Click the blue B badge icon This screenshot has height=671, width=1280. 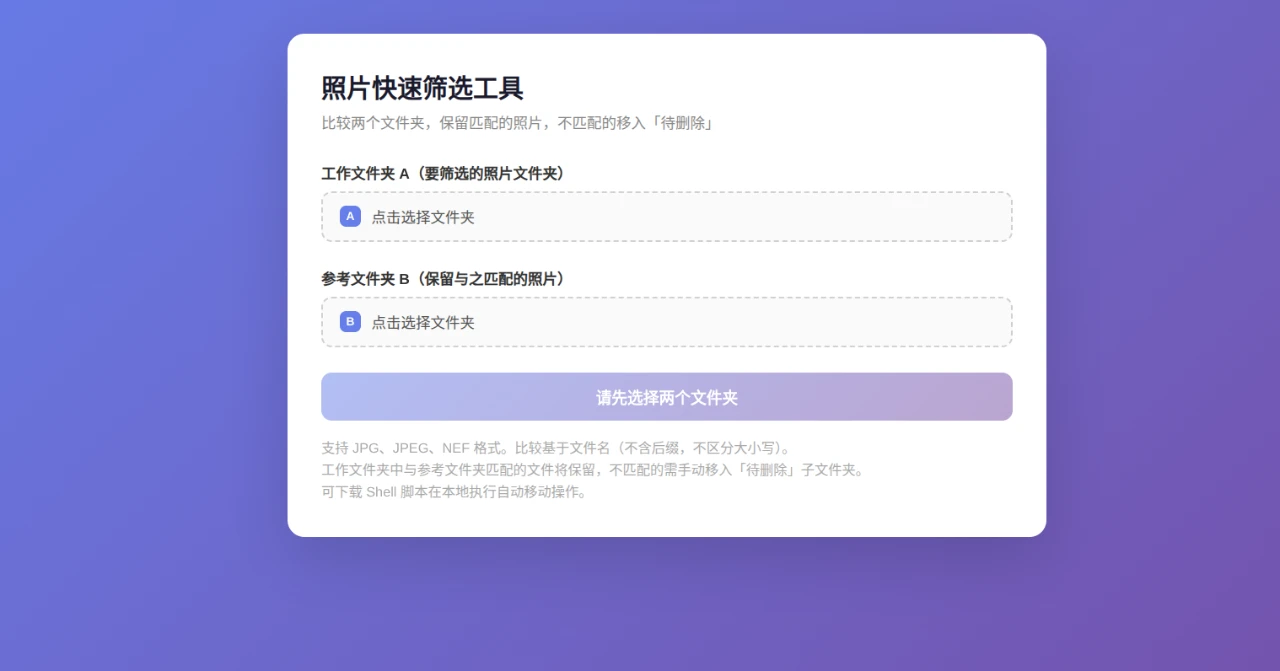tap(350, 321)
